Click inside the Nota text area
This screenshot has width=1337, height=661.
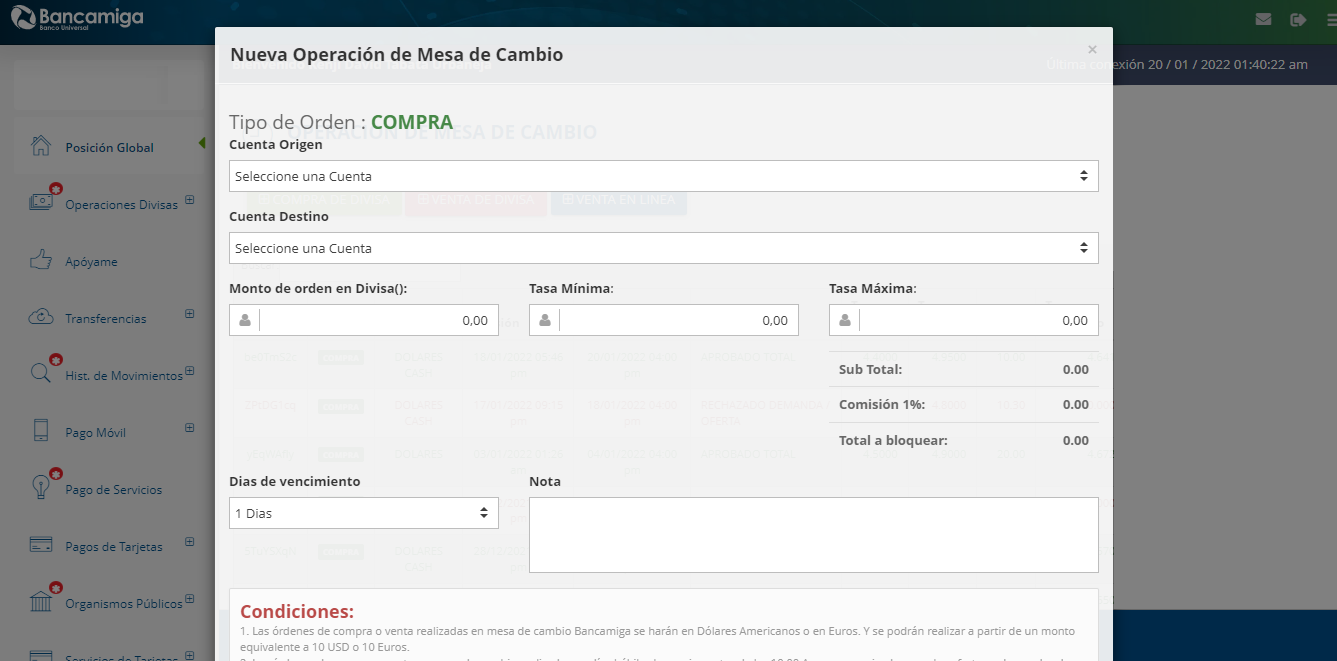pos(813,535)
